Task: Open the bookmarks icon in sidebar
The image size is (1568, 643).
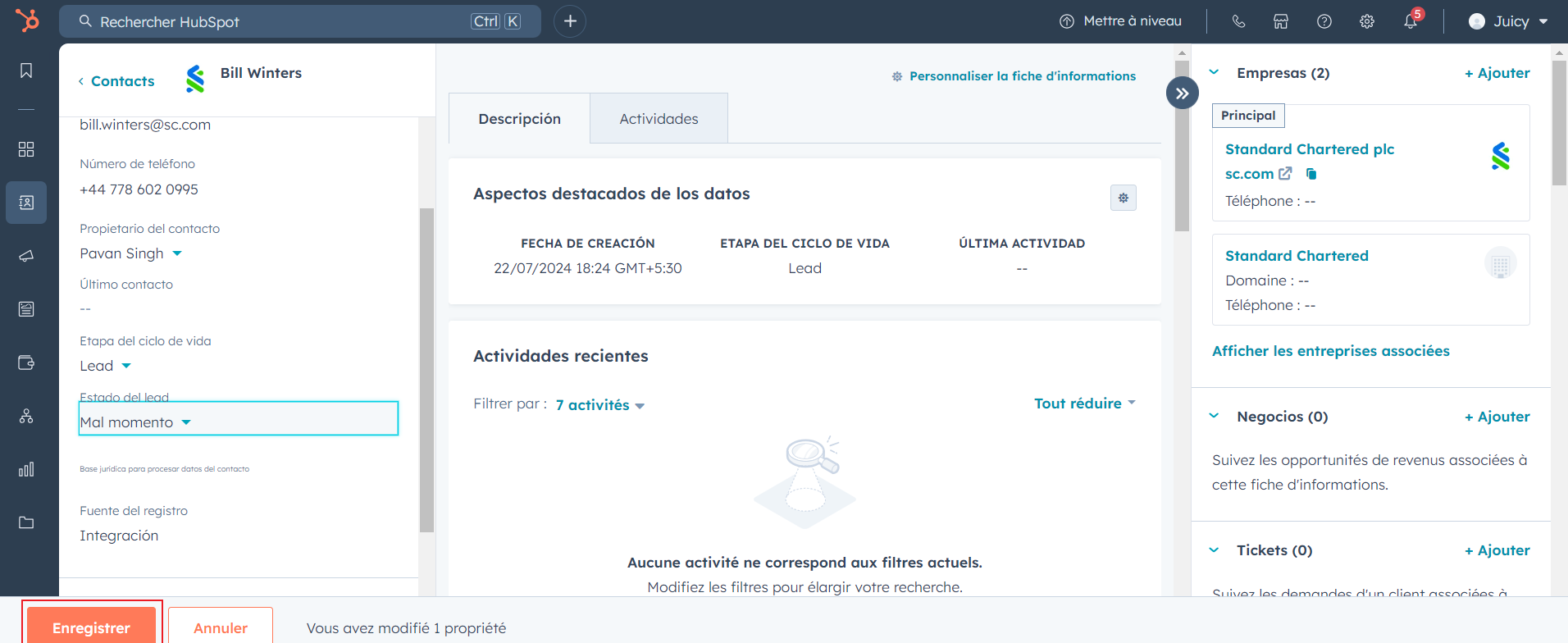Action: (26, 71)
